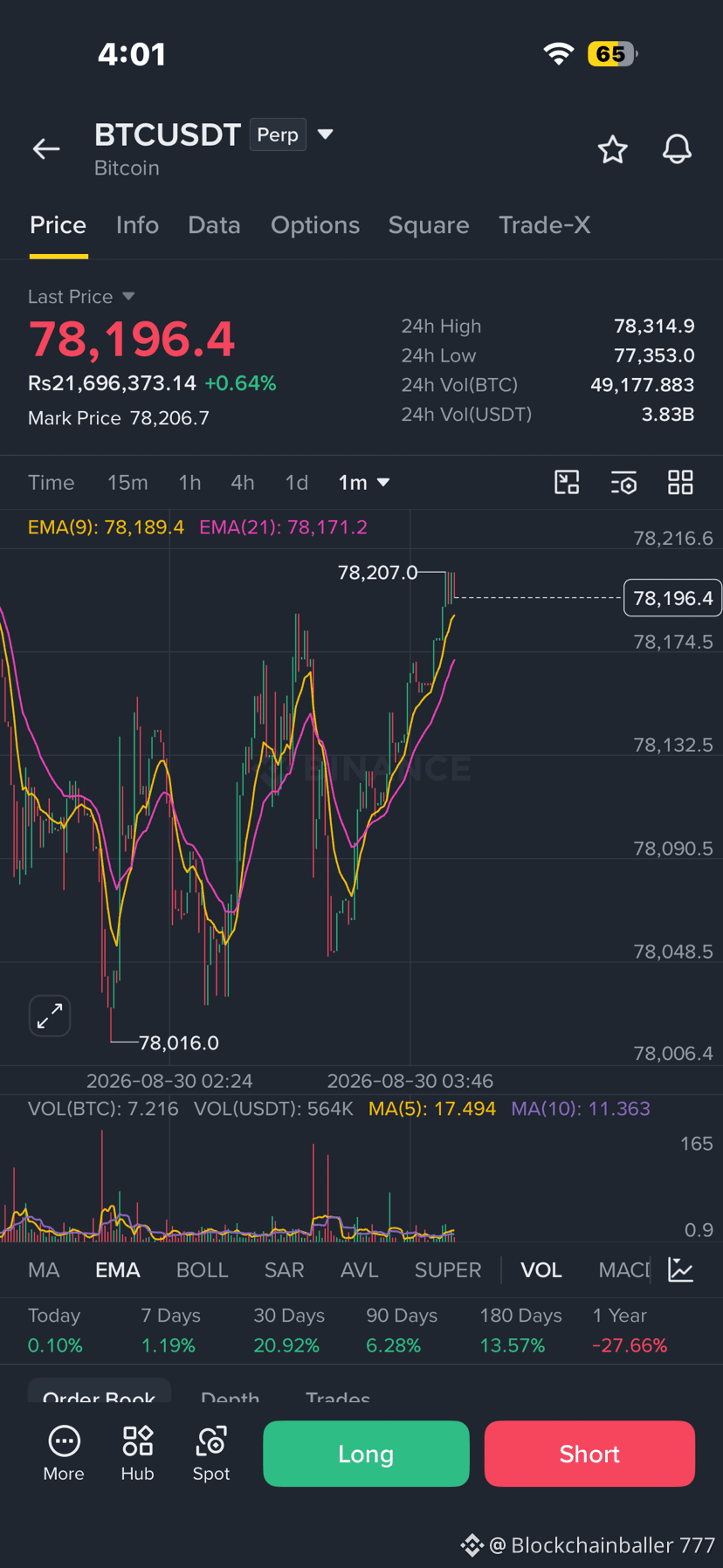Image resolution: width=723 pixels, height=1568 pixels.
Task: Open the Data tab
Action: pos(214,225)
